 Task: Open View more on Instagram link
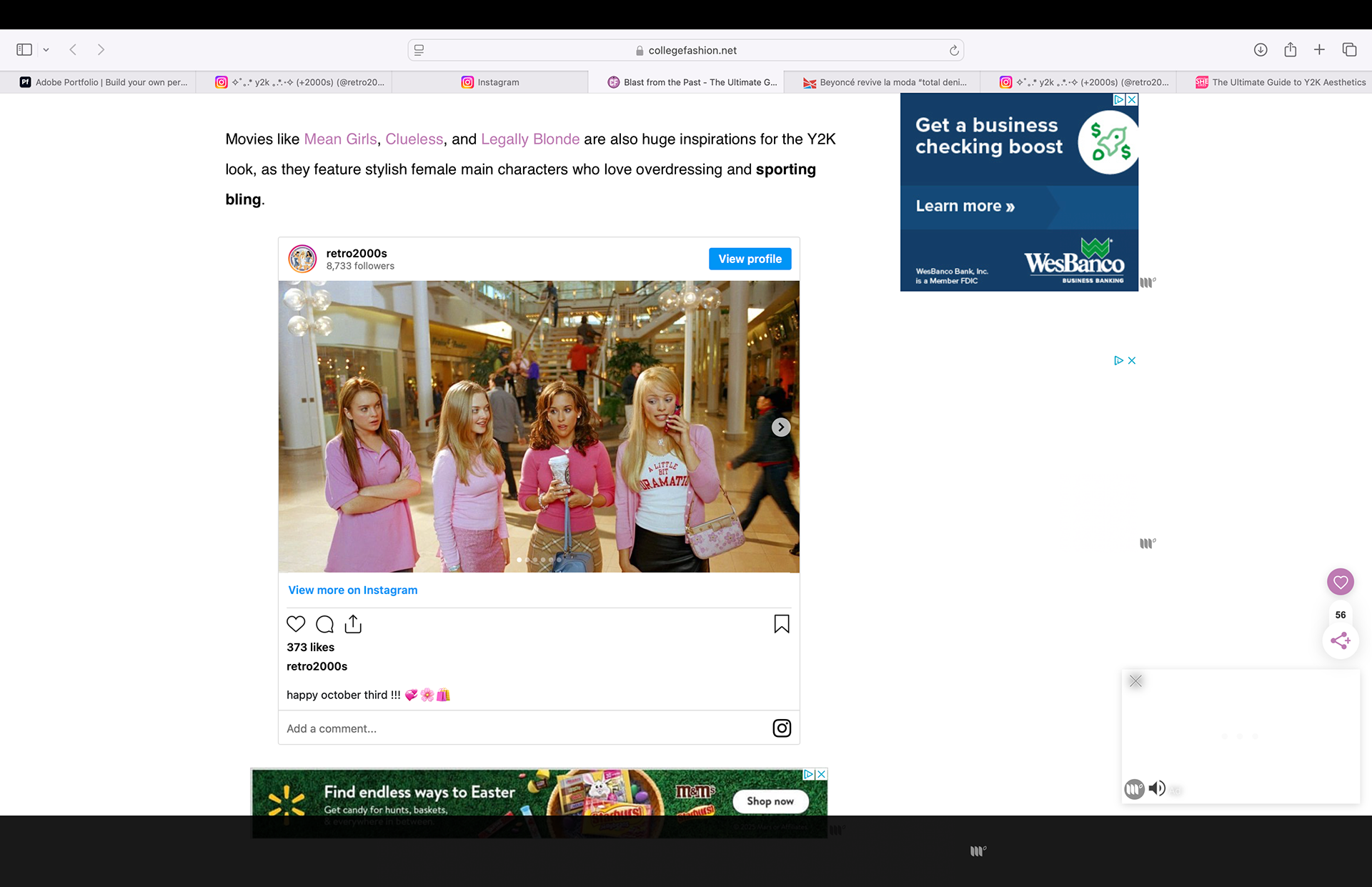(x=353, y=590)
